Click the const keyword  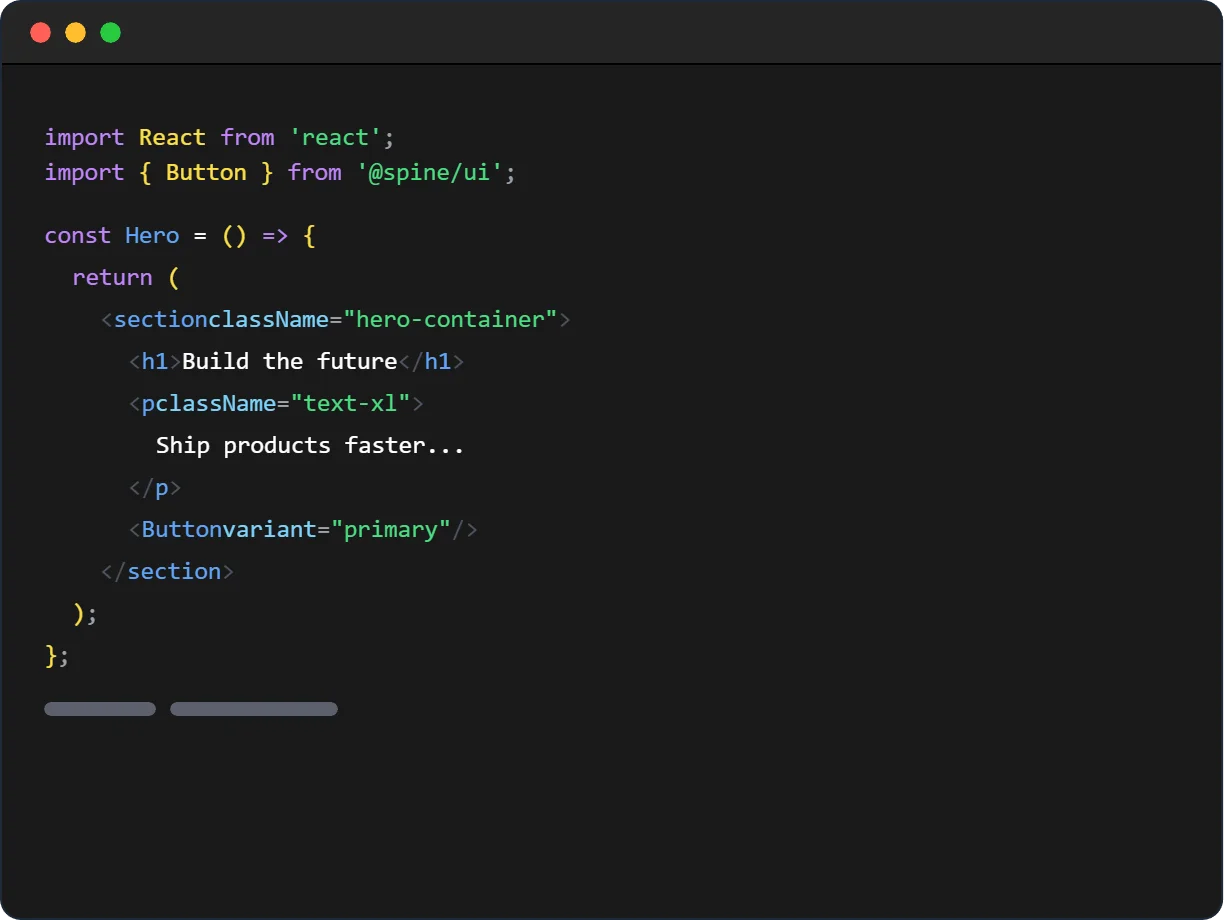[78, 236]
